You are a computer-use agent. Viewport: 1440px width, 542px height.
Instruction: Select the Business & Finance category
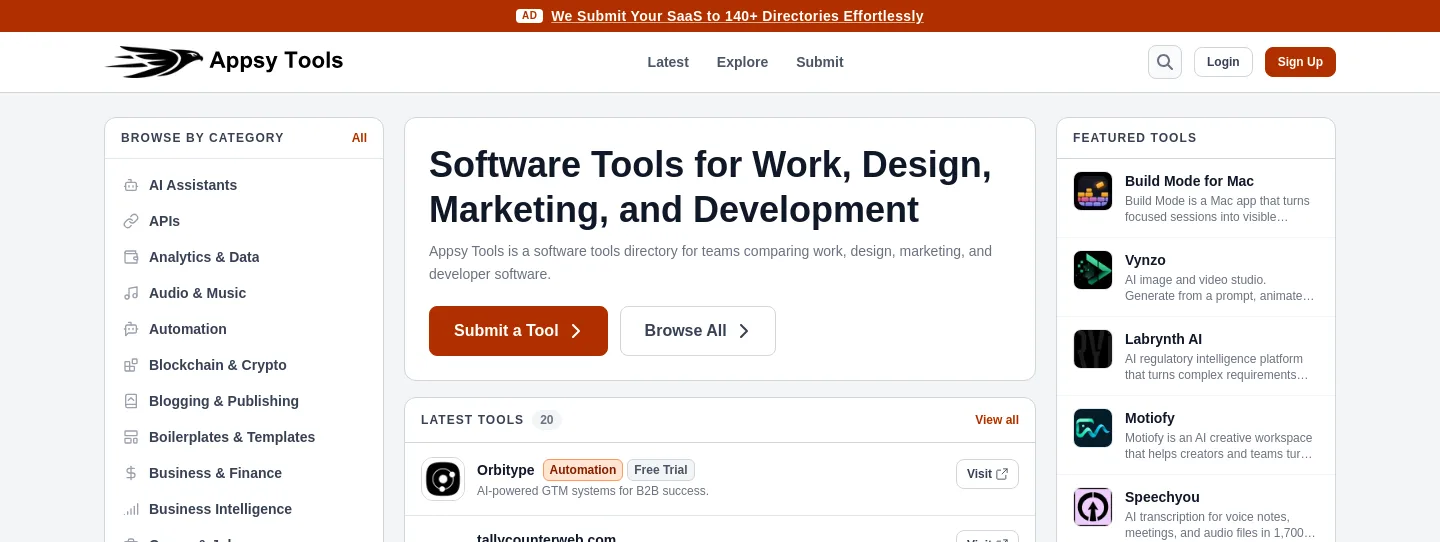(x=215, y=473)
